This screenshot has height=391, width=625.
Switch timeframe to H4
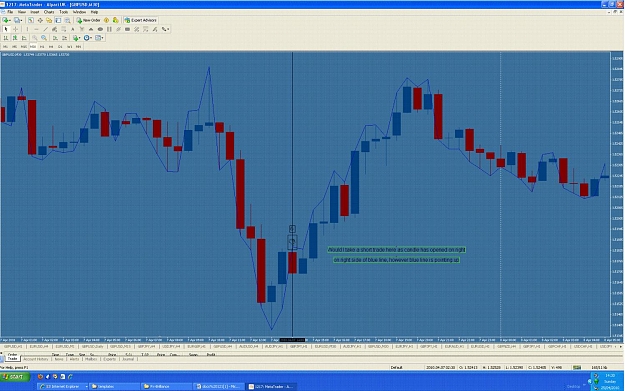point(51,47)
